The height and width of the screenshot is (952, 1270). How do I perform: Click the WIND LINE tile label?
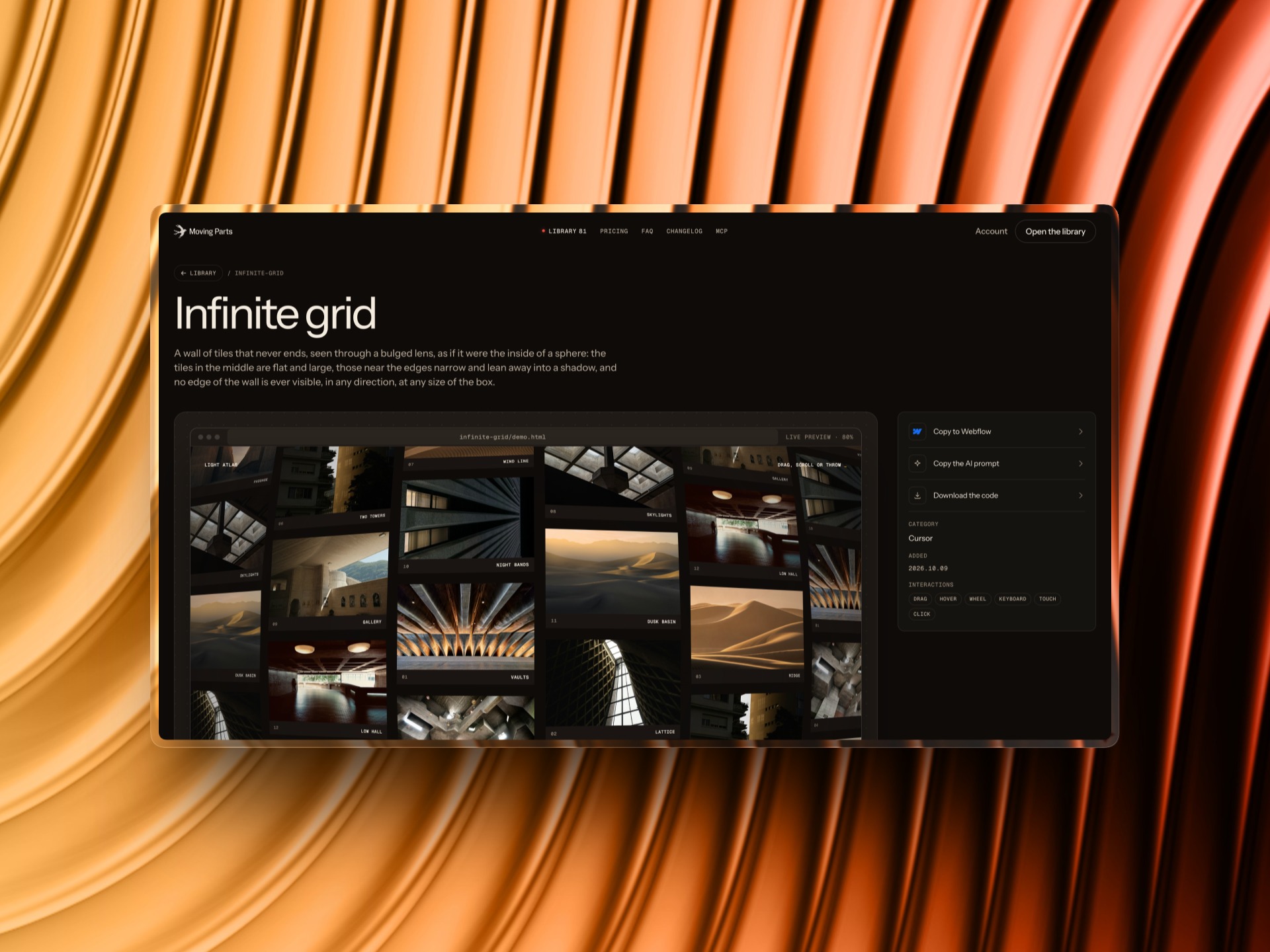point(516,461)
